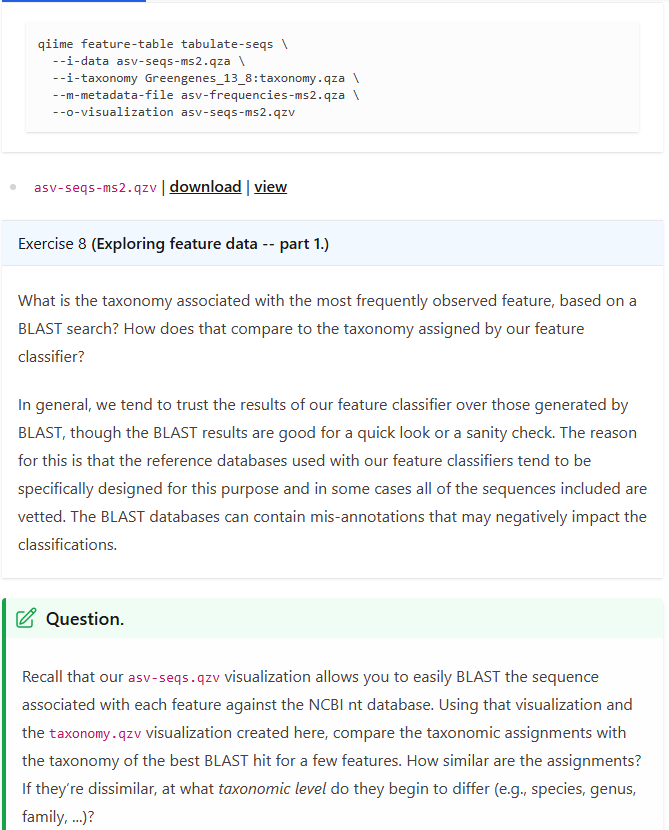Image resolution: width=669 pixels, height=830 pixels.
Task: Click the inline asv-seqs.qzv code in Question
Action: click(x=175, y=678)
